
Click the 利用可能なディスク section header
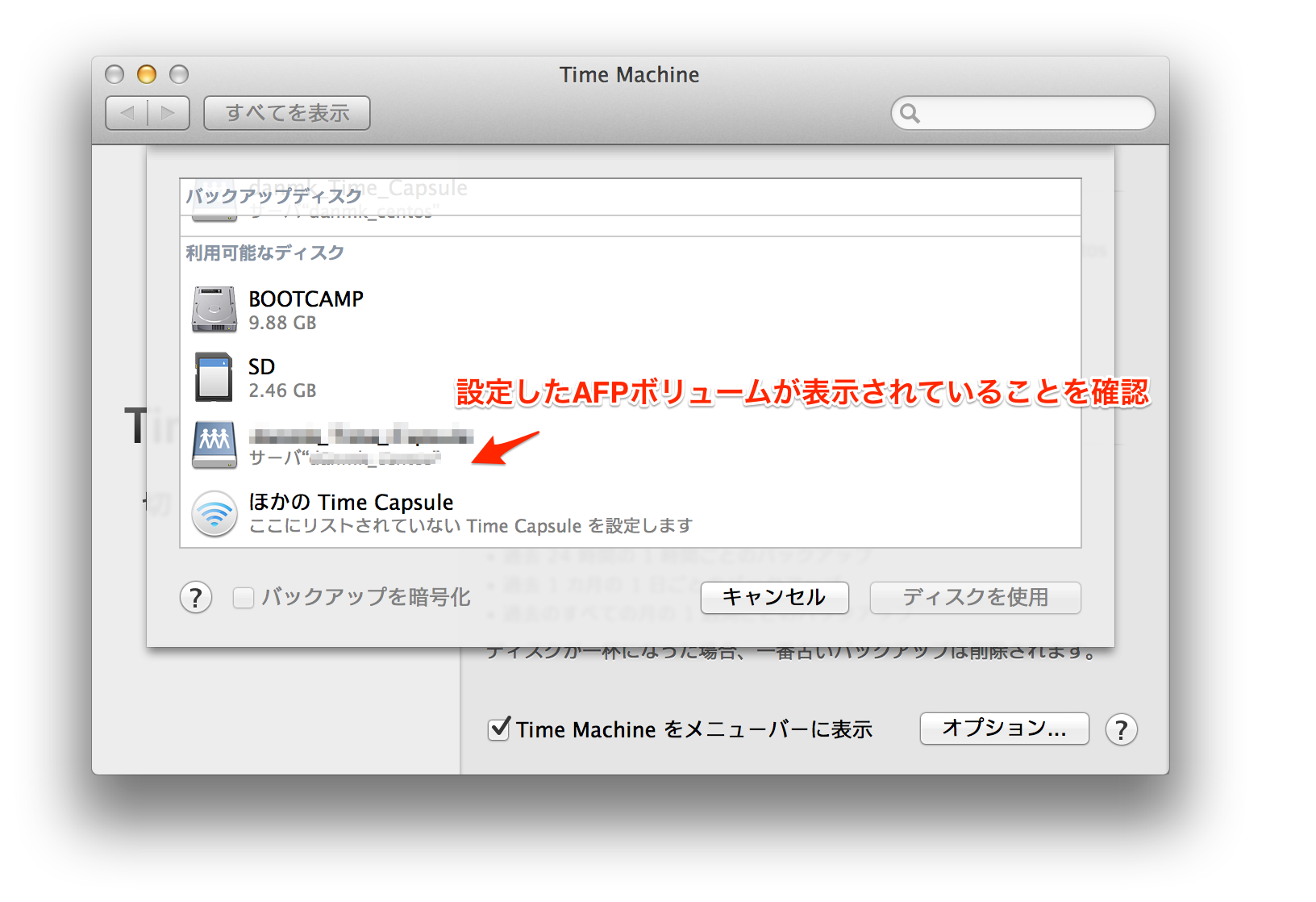(x=264, y=253)
